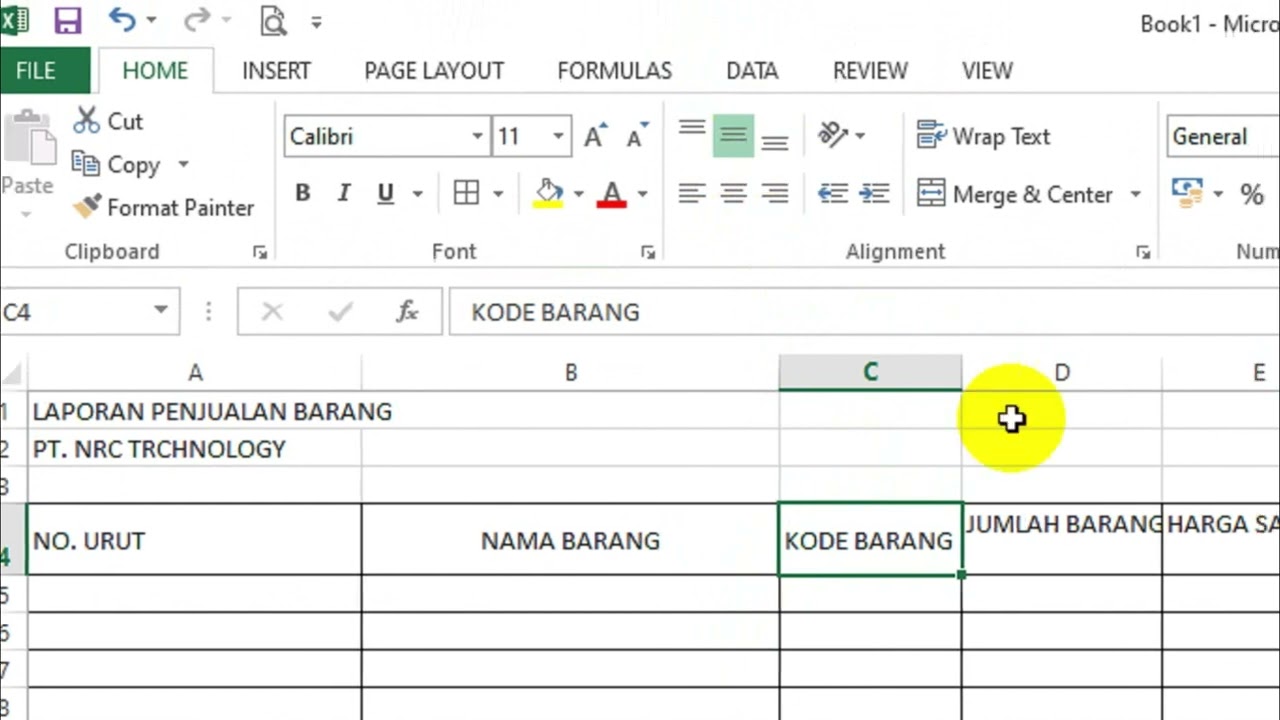This screenshot has width=1280, height=720.
Task: Toggle Italic formatting
Action: point(344,194)
